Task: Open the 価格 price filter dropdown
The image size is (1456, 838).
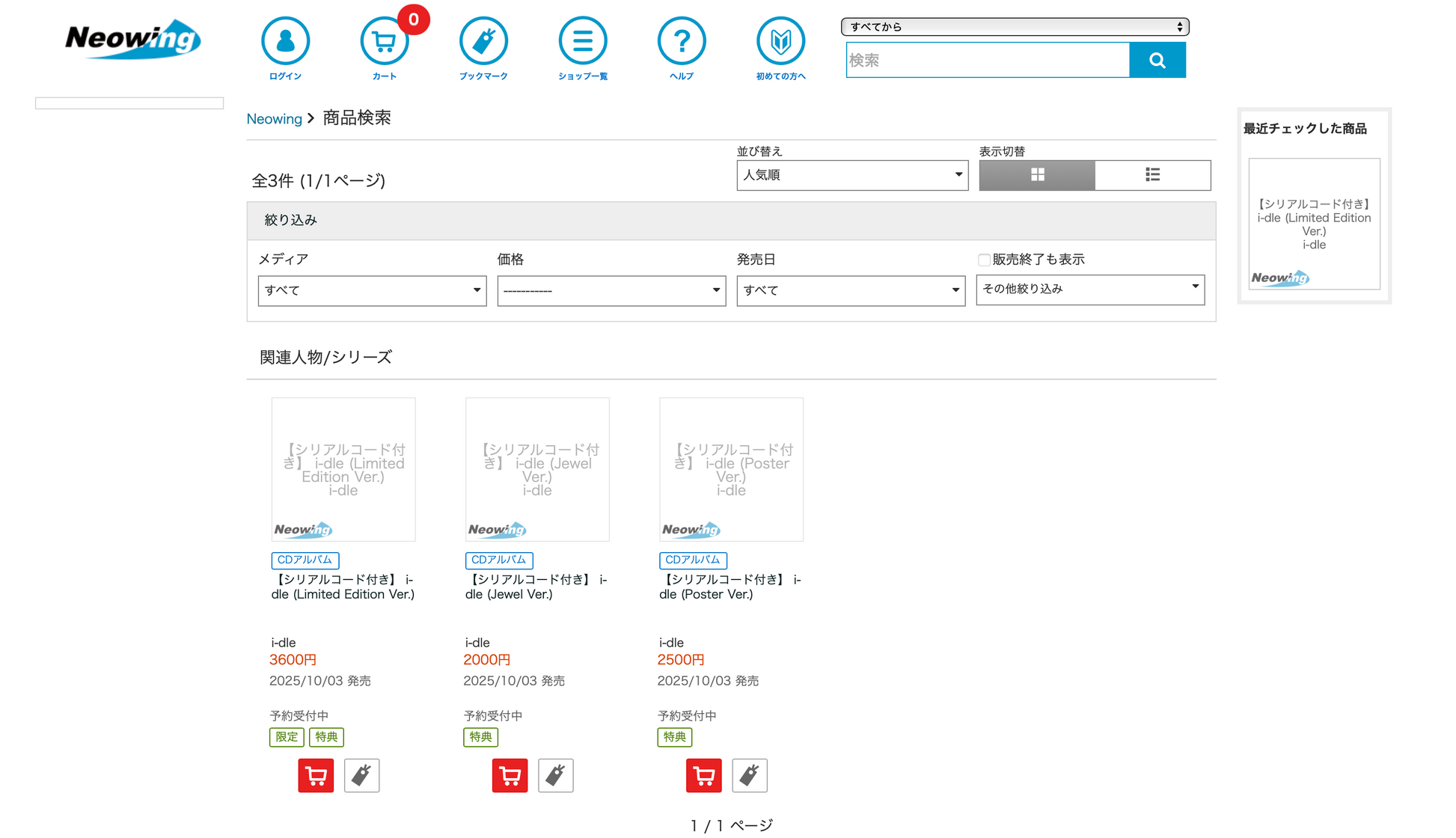Action: pos(611,290)
